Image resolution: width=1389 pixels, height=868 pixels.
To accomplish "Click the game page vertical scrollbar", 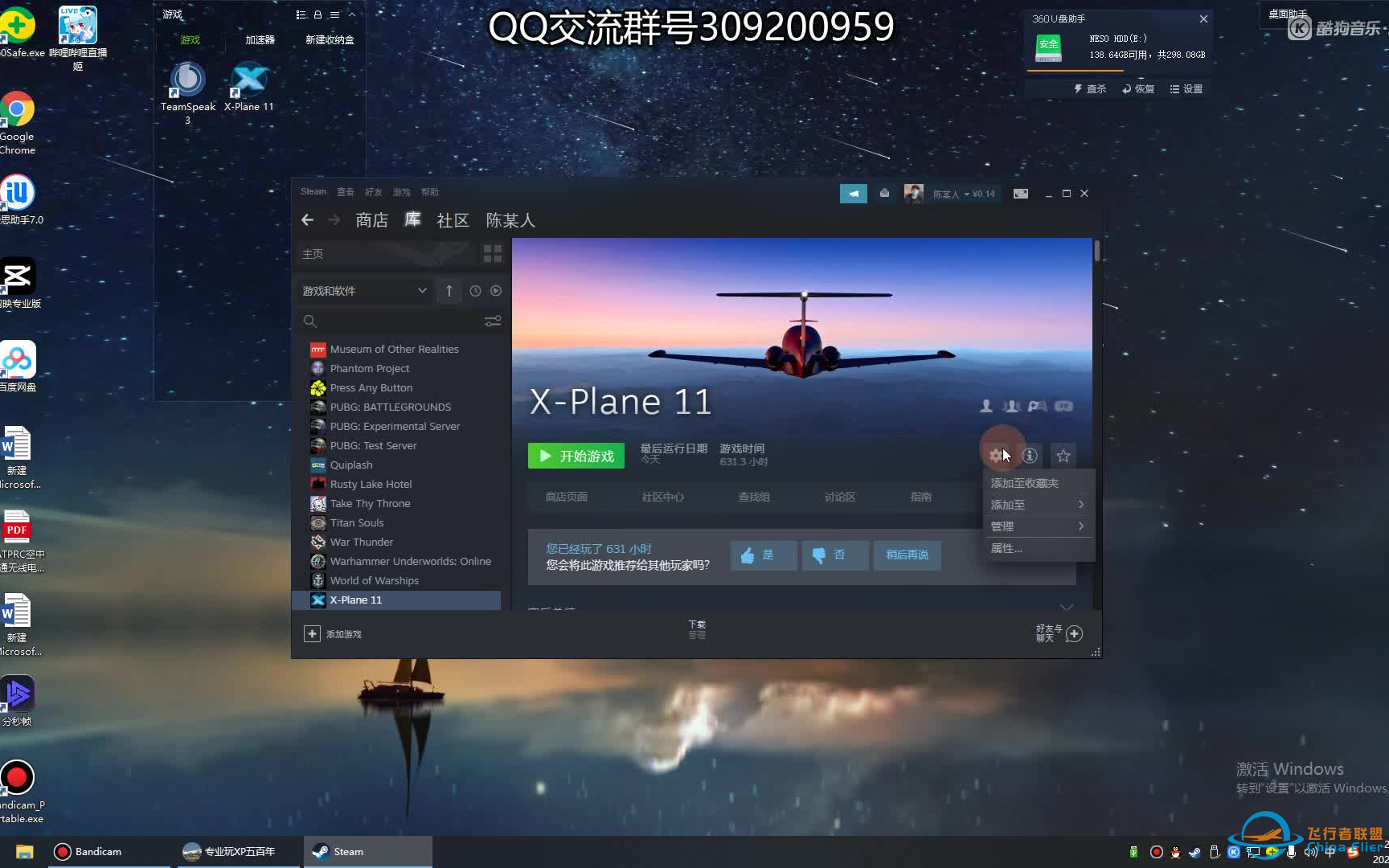I will (1096, 250).
